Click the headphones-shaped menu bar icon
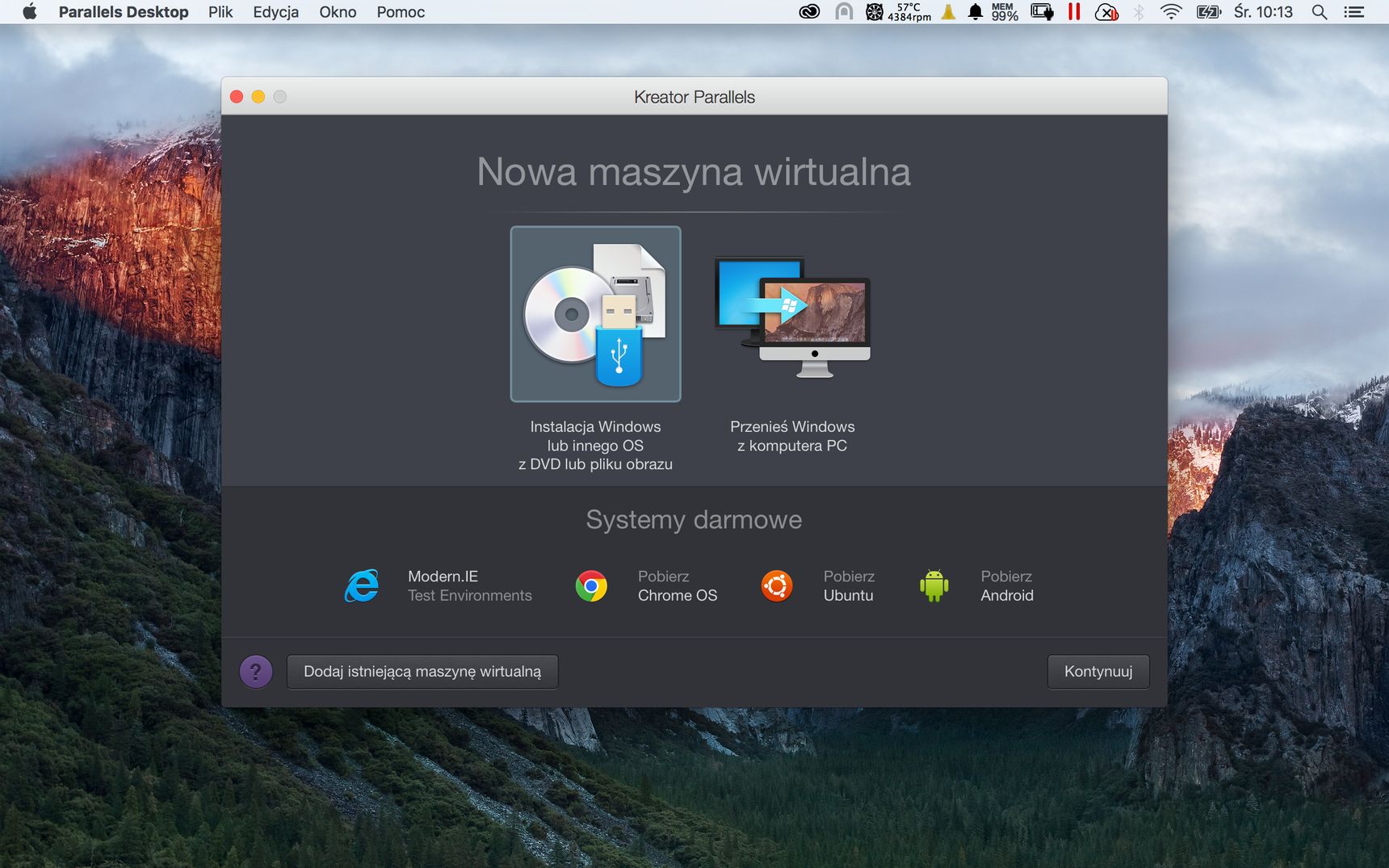The image size is (1389, 868). (x=844, y=11)
